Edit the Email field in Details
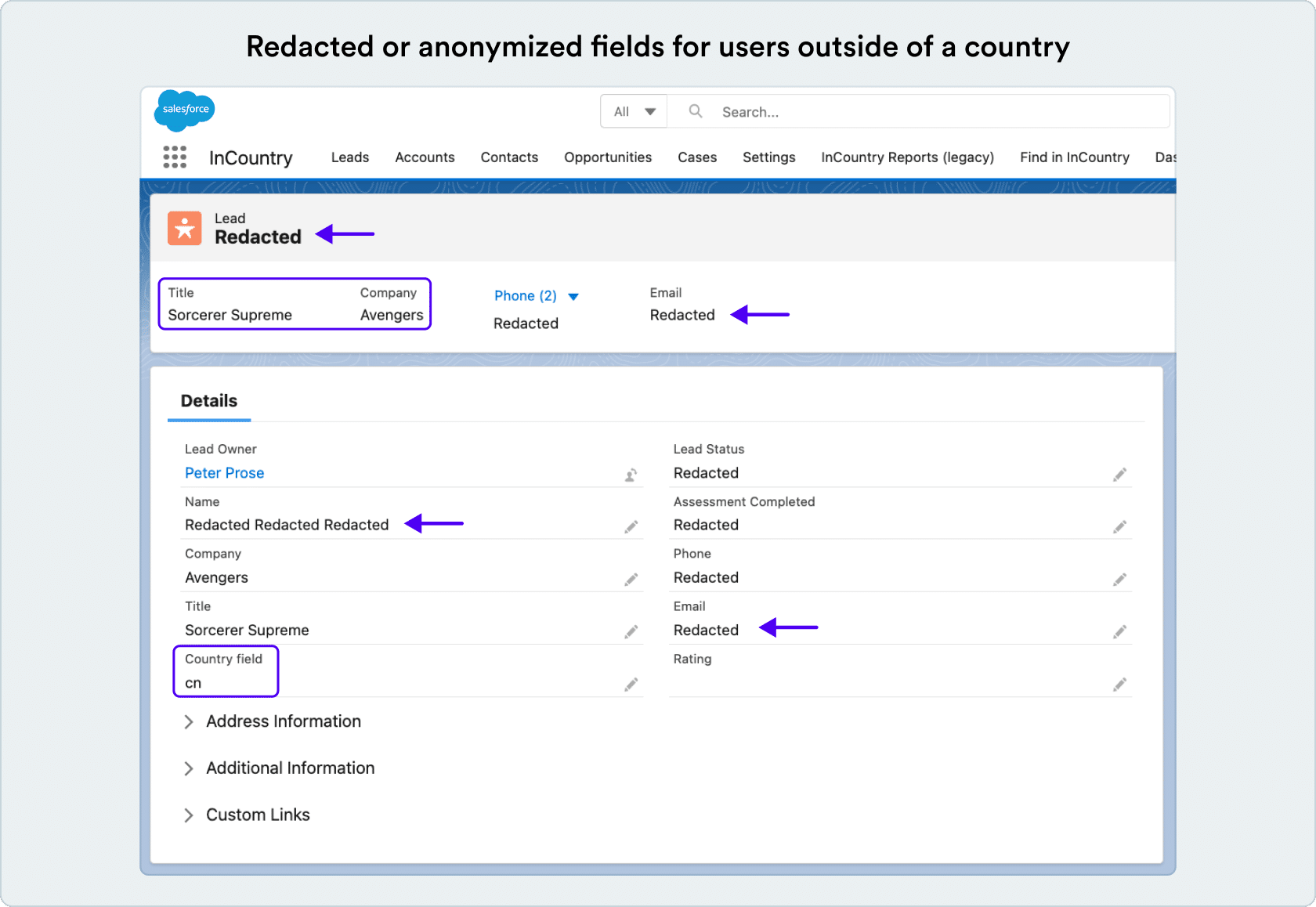This screenshot has height=907, width=1316. [1119, 632]
